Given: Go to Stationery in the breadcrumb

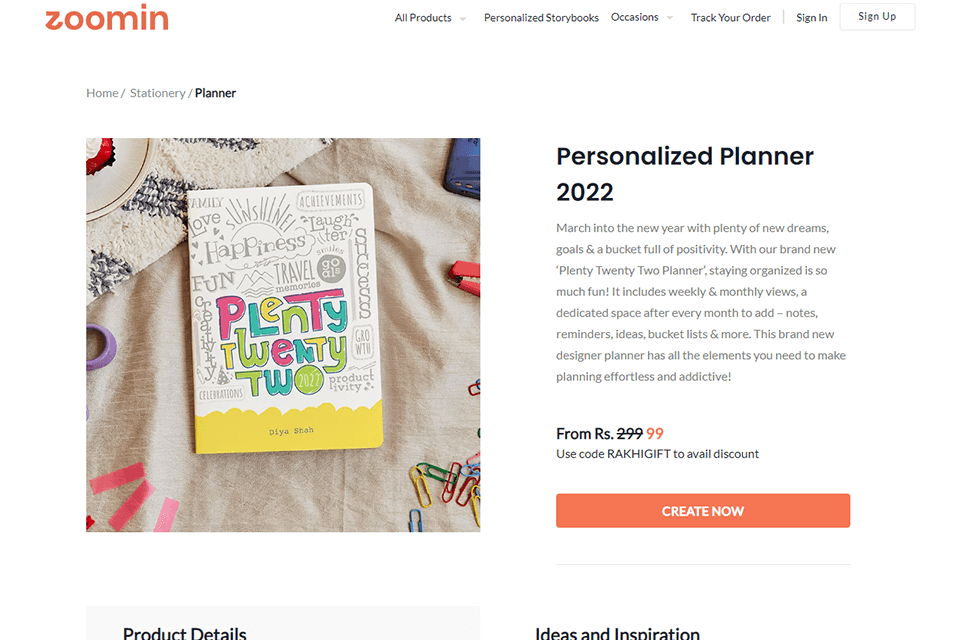Looking at the screenshot, I should point(157,93).
